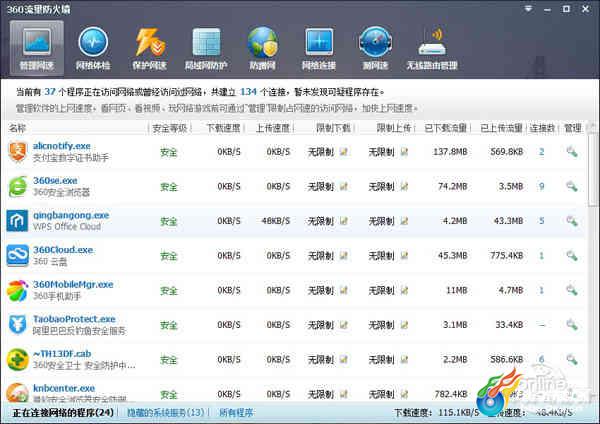Open manage tool for 360Cloud.exe
The height and width of the screenshot is (424, 600).
click(572, 255)
